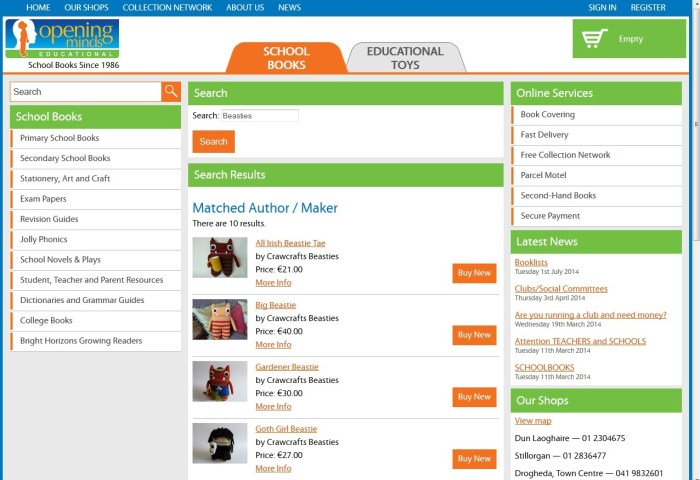Click the search field containing Beasties
Screen dimensions: 700x480
click(x=260, y=116)
